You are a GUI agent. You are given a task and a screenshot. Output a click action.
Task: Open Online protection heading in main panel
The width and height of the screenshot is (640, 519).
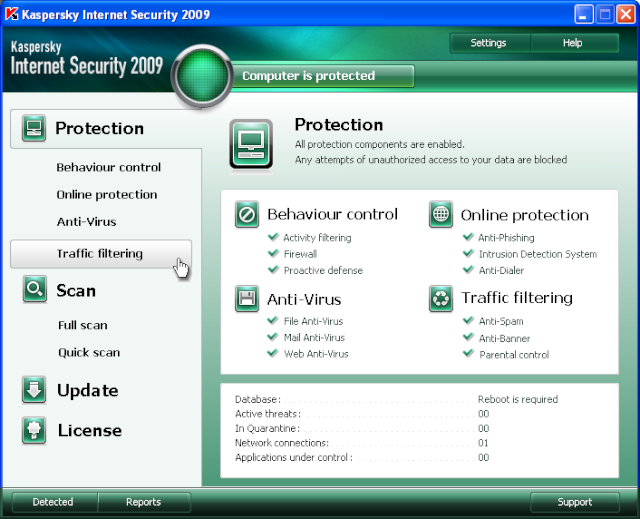coord(525,215)
